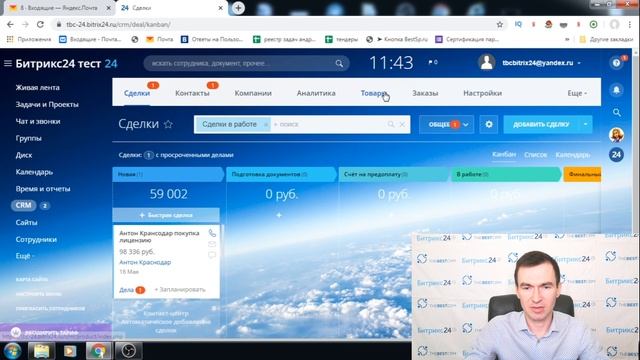Open Сотрудники in the sidebar

[x=36, y=240]
